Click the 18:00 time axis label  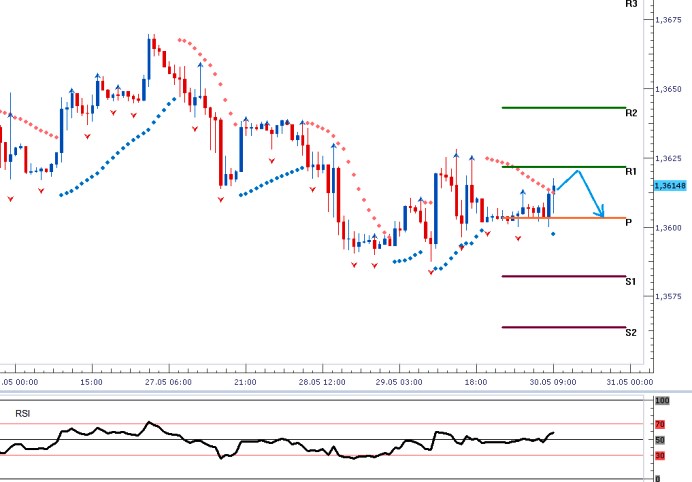(x=476, y=382)
